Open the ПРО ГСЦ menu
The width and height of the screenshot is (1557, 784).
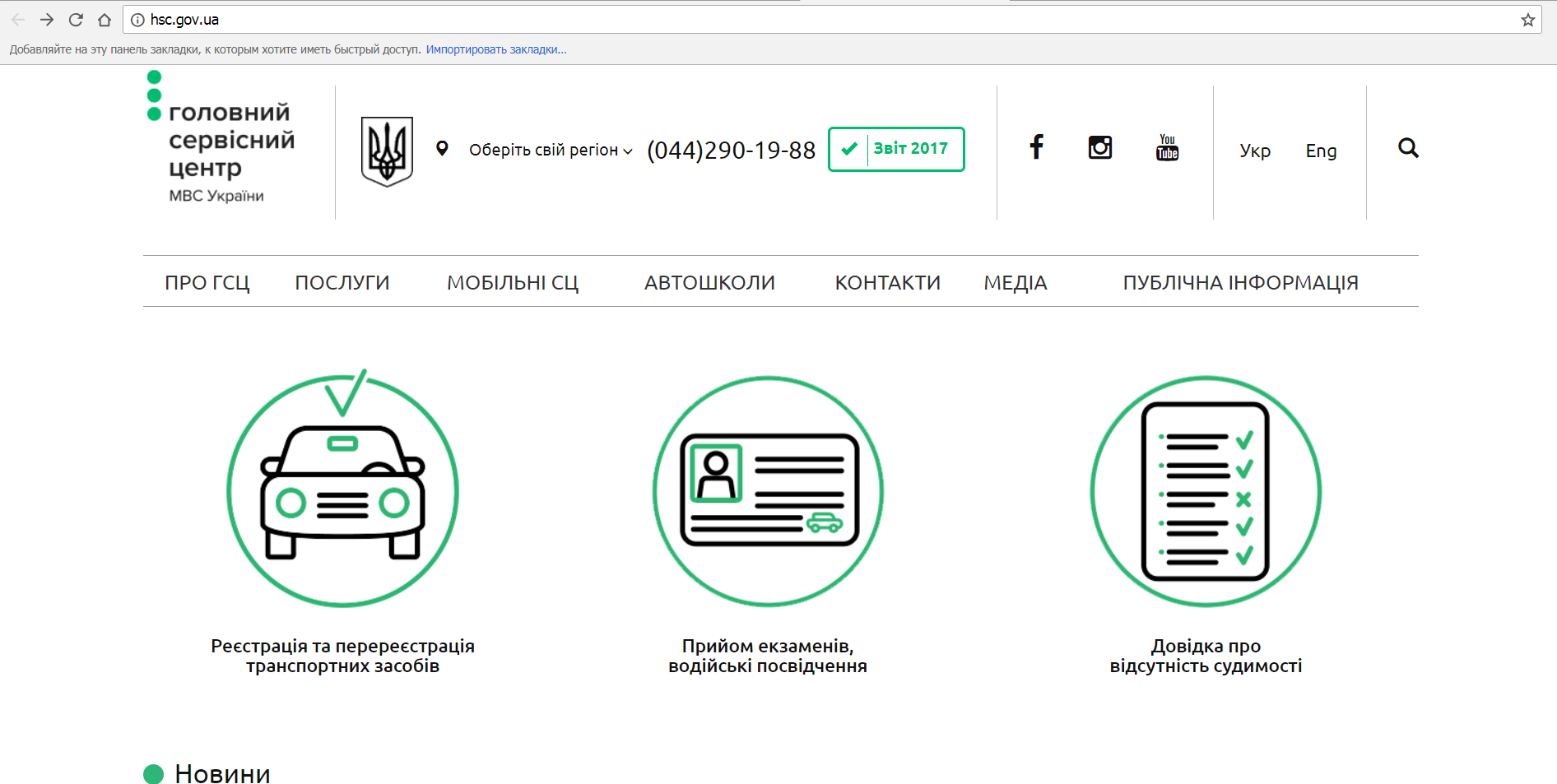[x=207, y=282]
